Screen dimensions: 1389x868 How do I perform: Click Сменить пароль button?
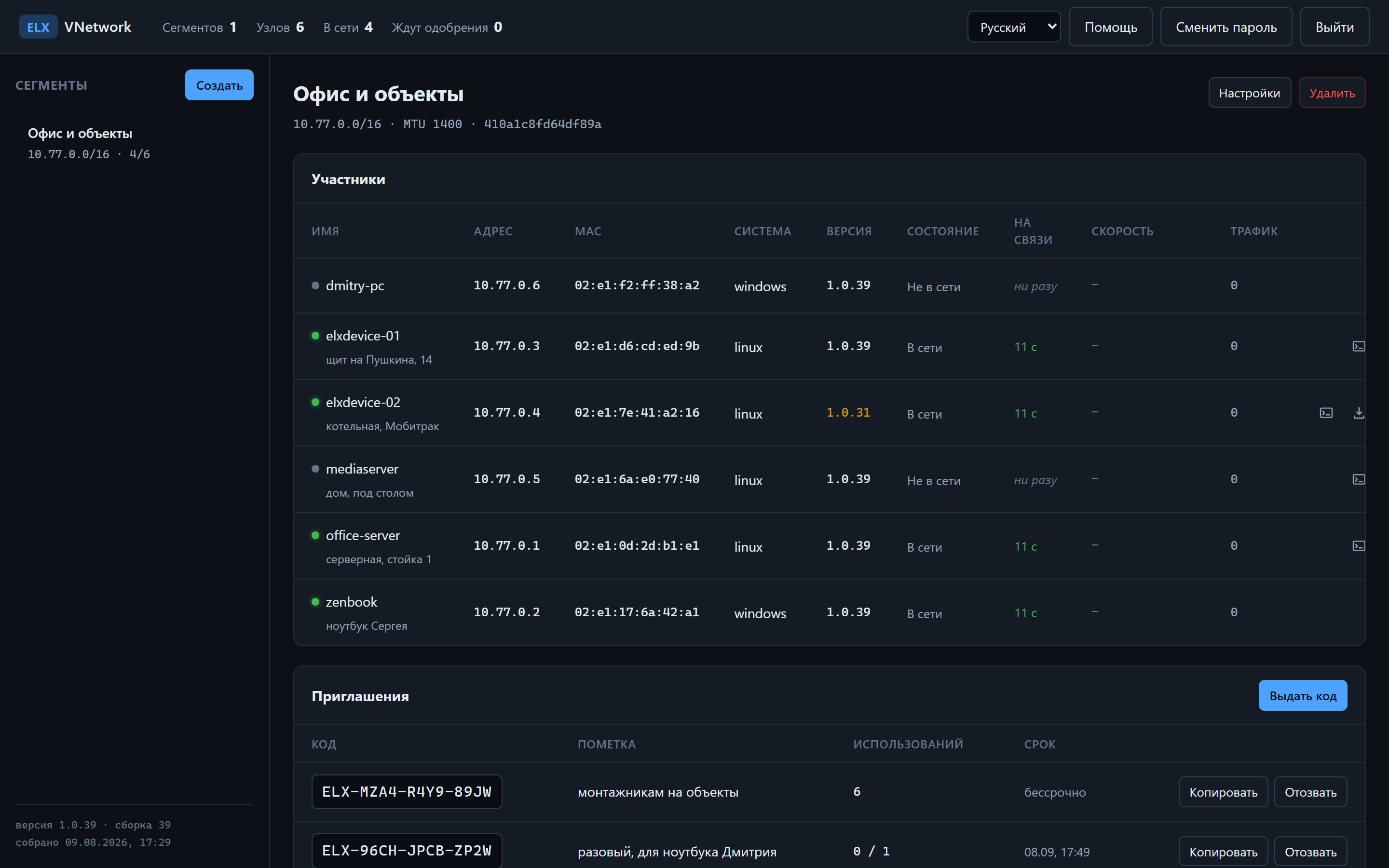point(1226,27)
